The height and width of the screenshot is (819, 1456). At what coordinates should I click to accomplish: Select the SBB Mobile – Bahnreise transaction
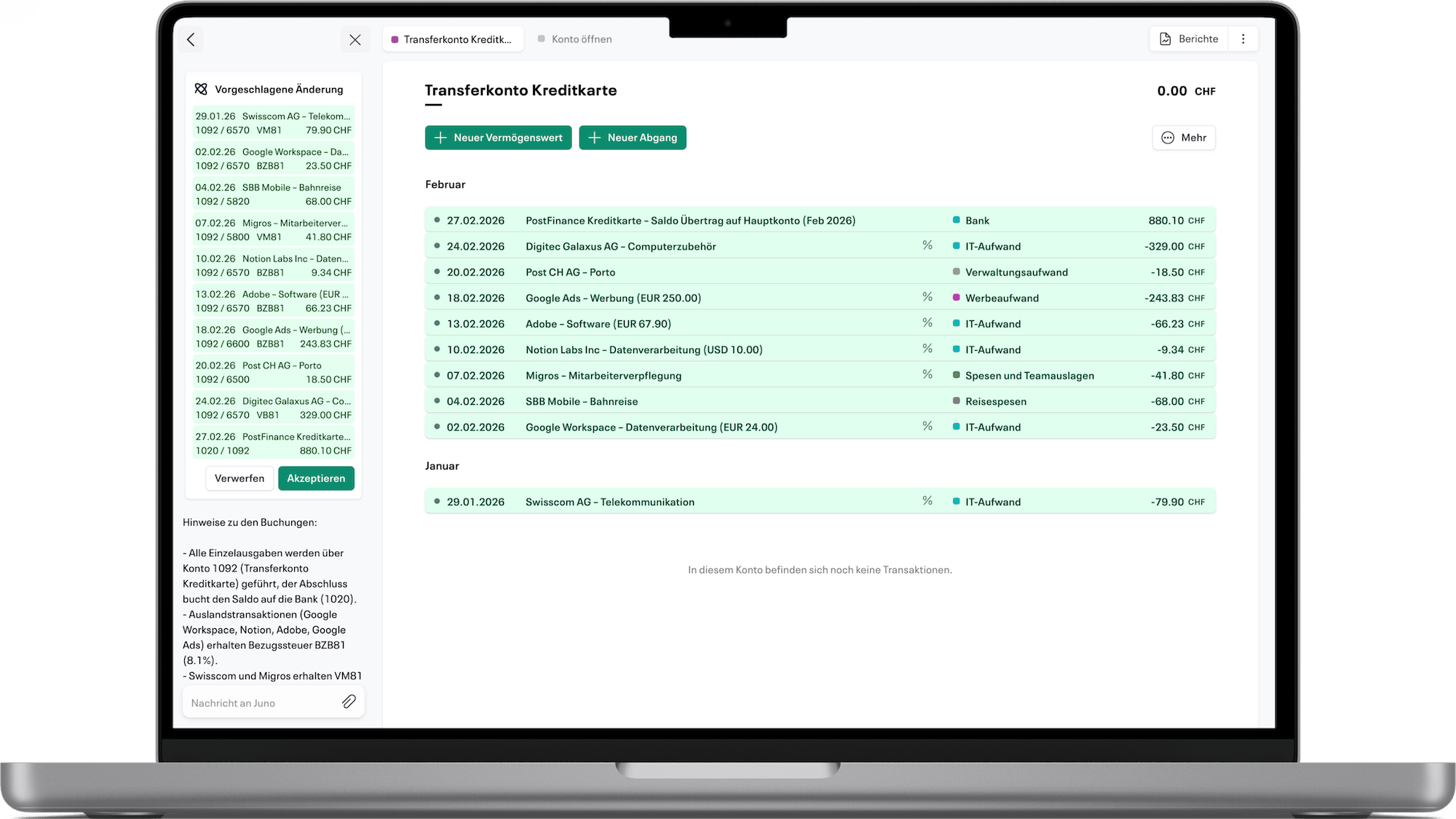point(820,401)
